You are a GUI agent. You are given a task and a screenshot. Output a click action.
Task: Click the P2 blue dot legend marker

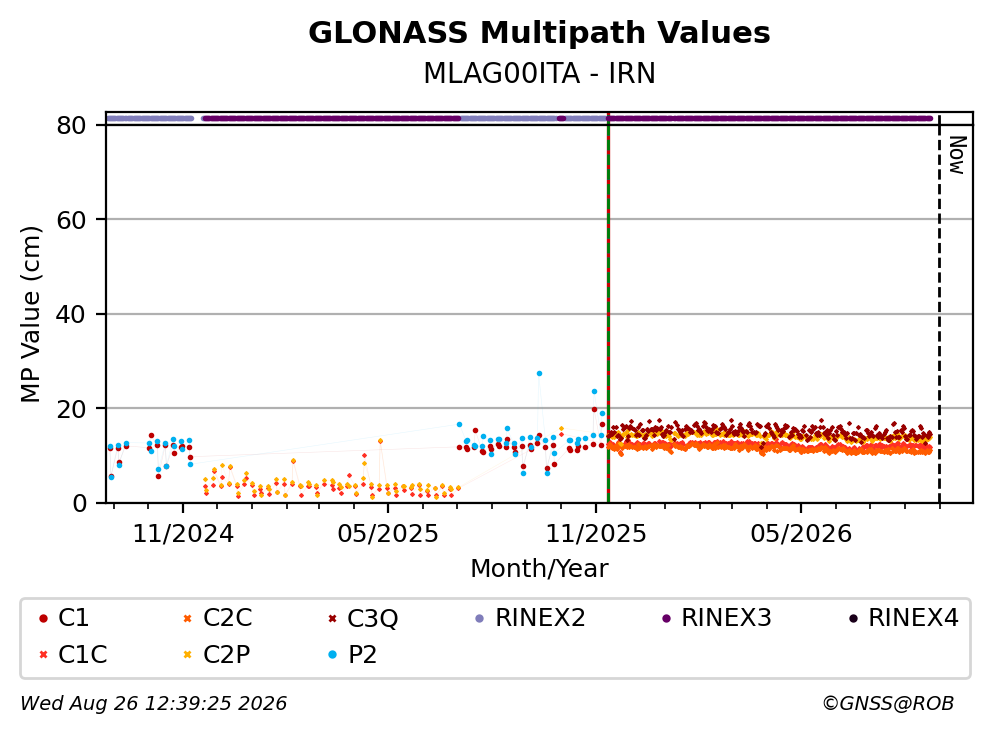[332, 654]
